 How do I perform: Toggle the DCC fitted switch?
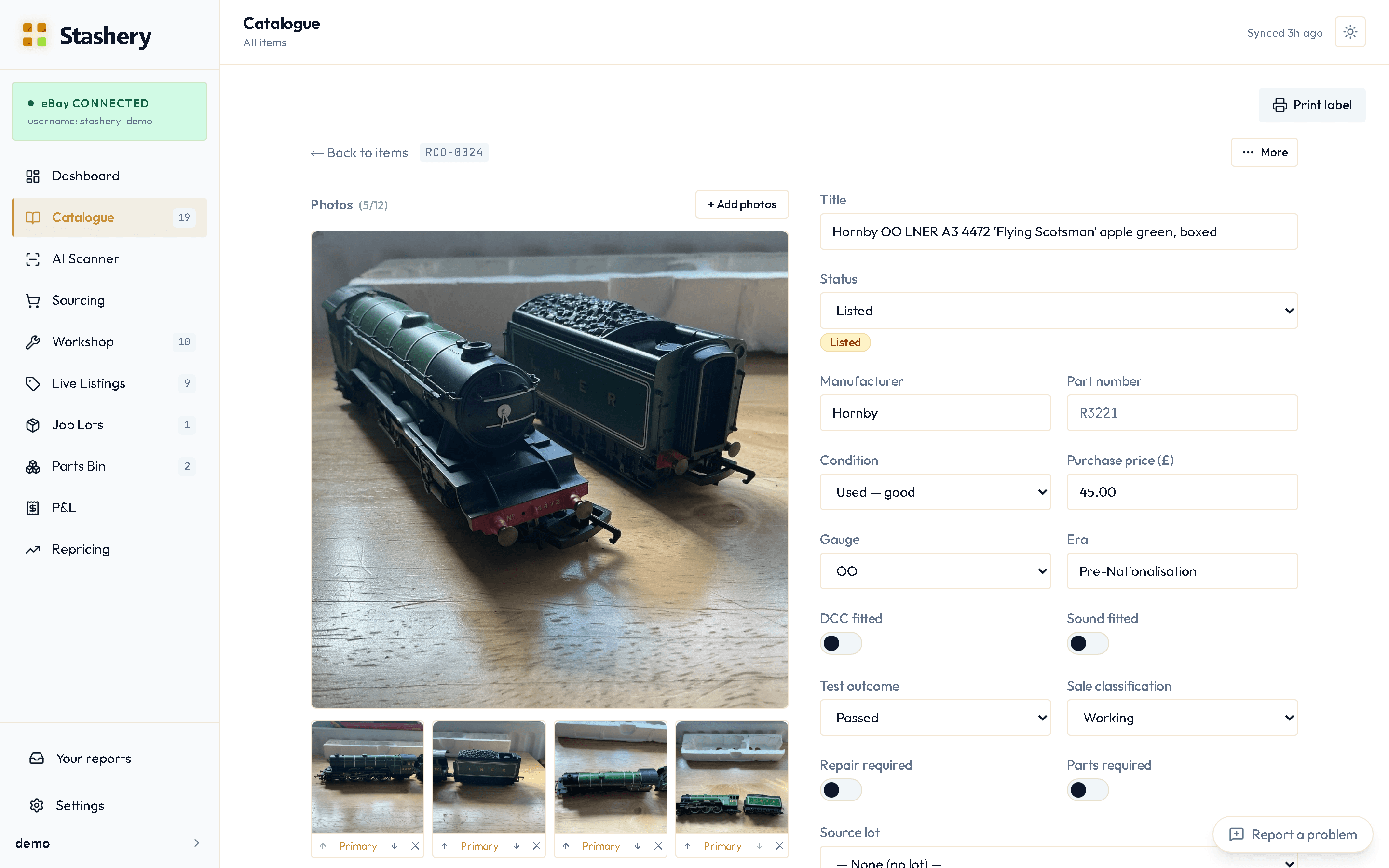point(841,643)
